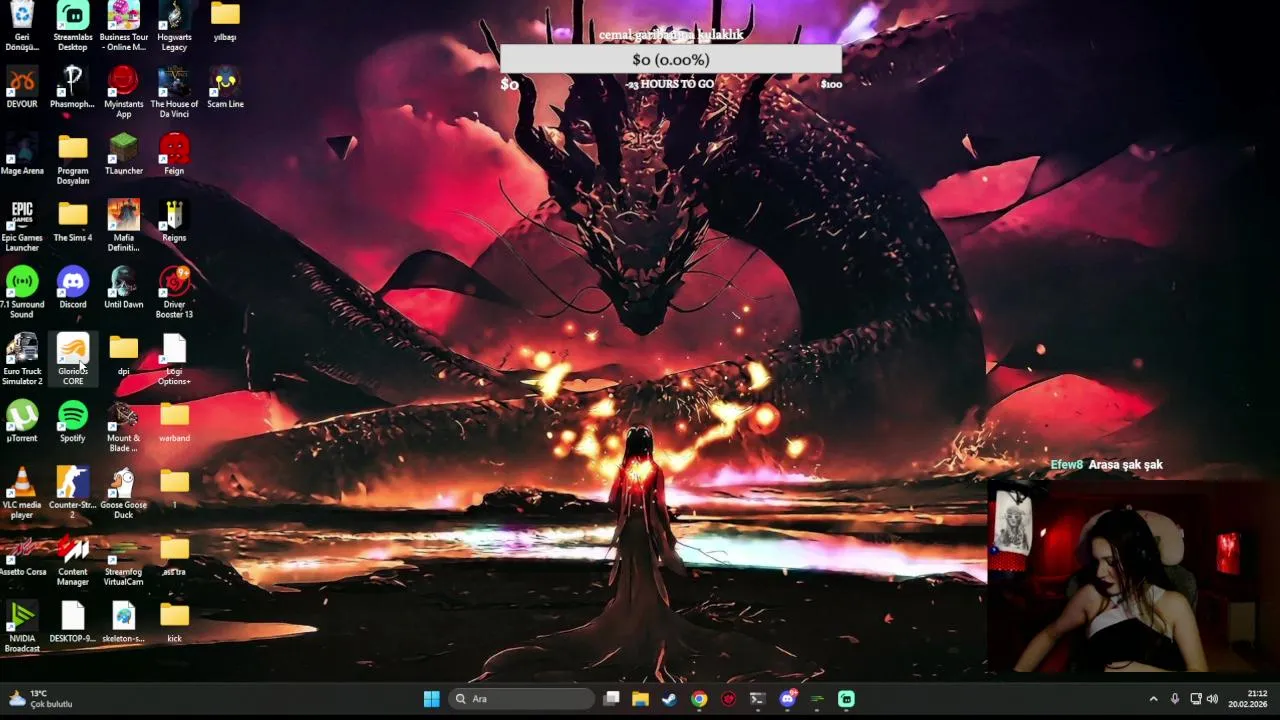
Task: Select the Mafia Definitive Edition icon
Action: pyautogui.click(x=123, y=226)
